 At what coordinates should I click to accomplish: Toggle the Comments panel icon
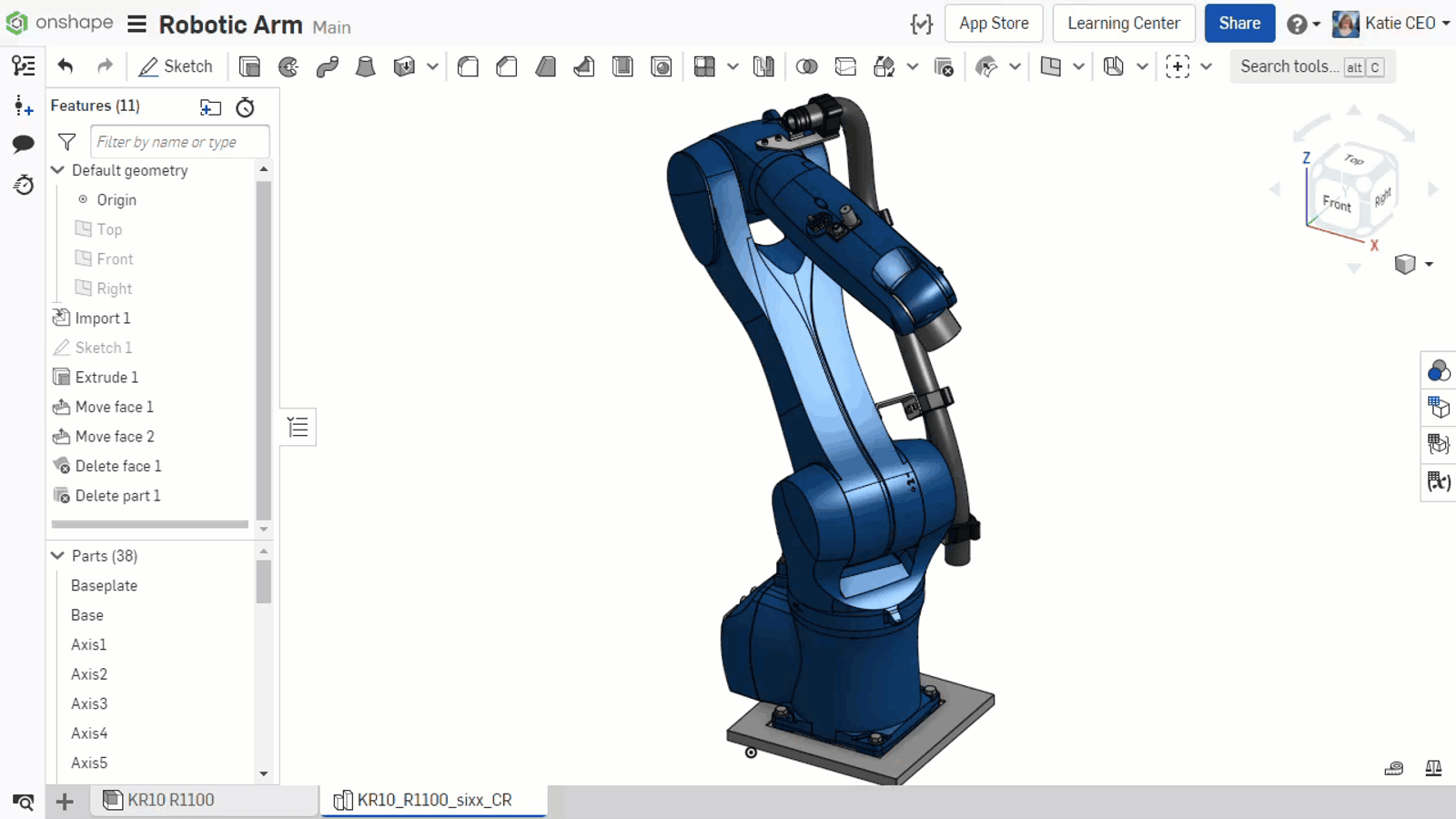pos(24,144)
